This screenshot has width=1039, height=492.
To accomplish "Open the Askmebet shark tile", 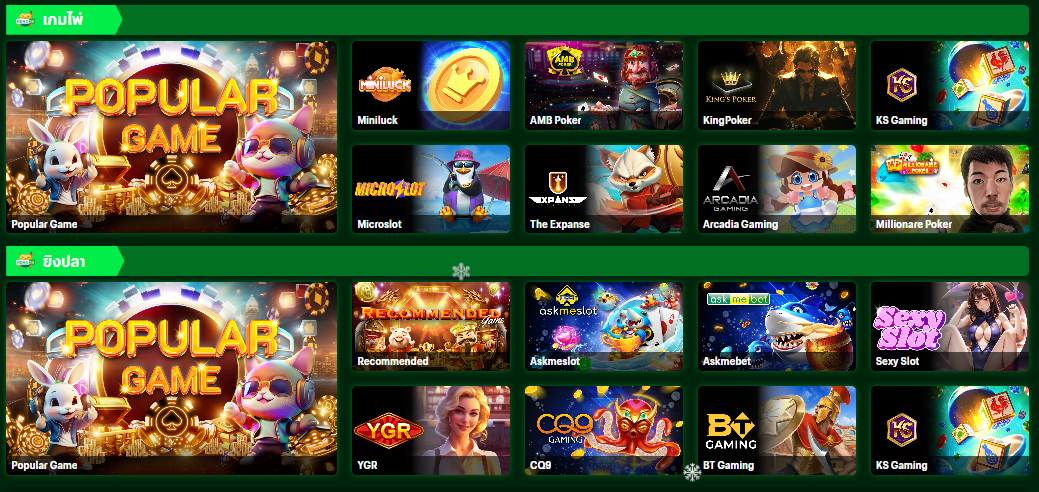I will pos(777,326).
